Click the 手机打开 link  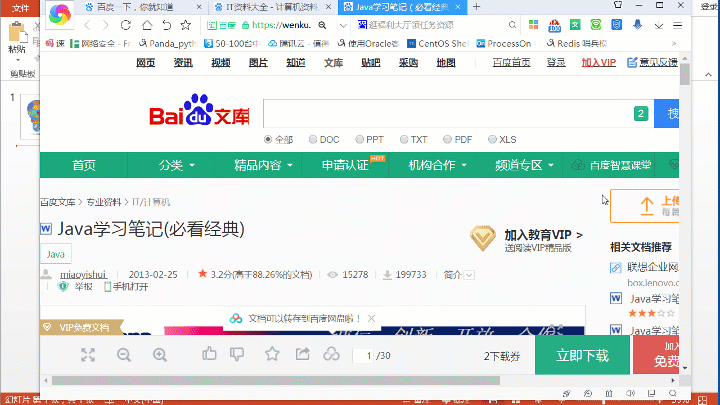pos(126,287)
